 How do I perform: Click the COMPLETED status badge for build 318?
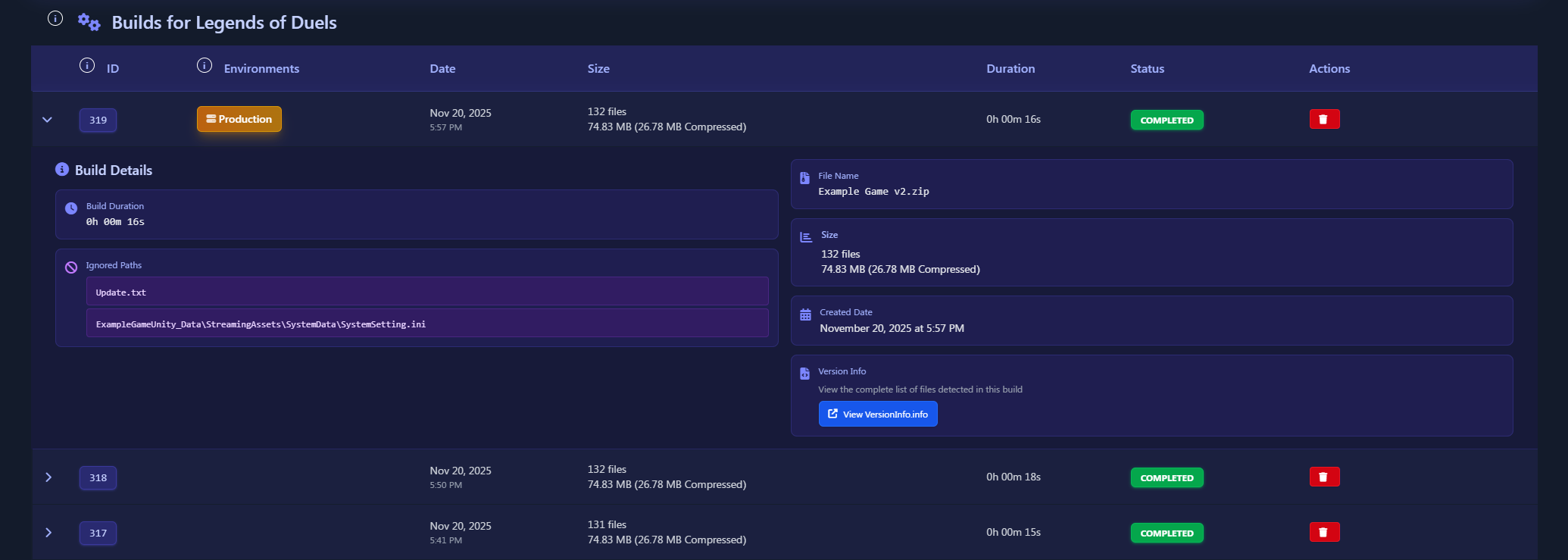point(1167,478)
